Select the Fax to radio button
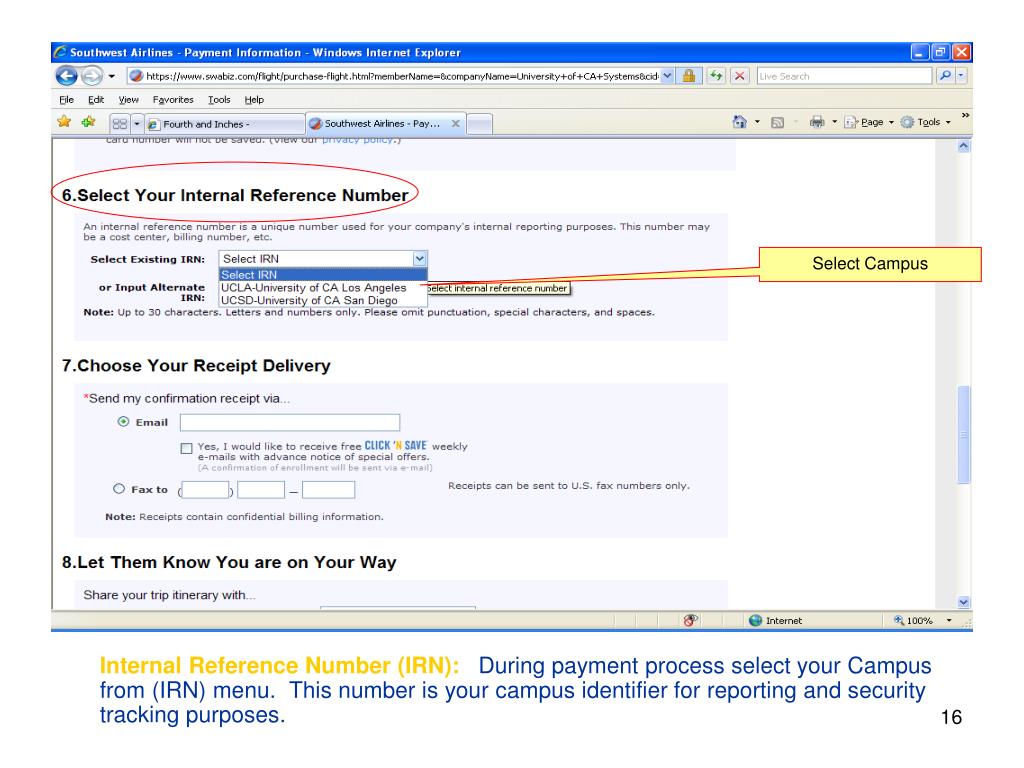This screenshot has width=1024, height=768. (x=119, y=490)
